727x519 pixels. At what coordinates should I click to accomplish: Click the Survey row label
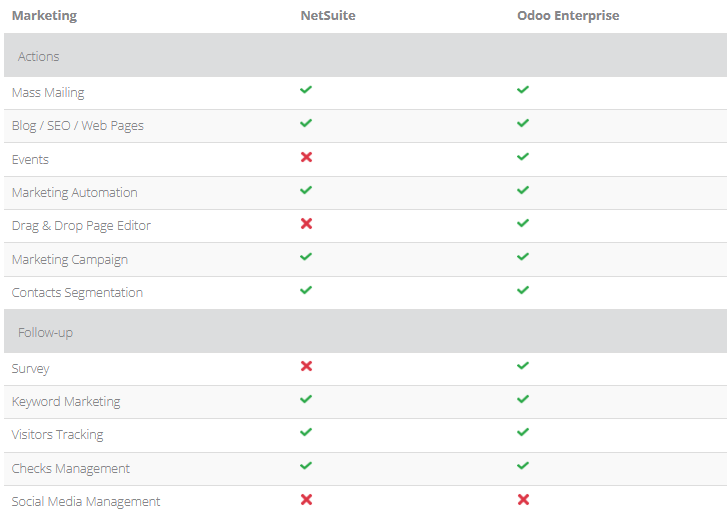[x=30, y=369]
